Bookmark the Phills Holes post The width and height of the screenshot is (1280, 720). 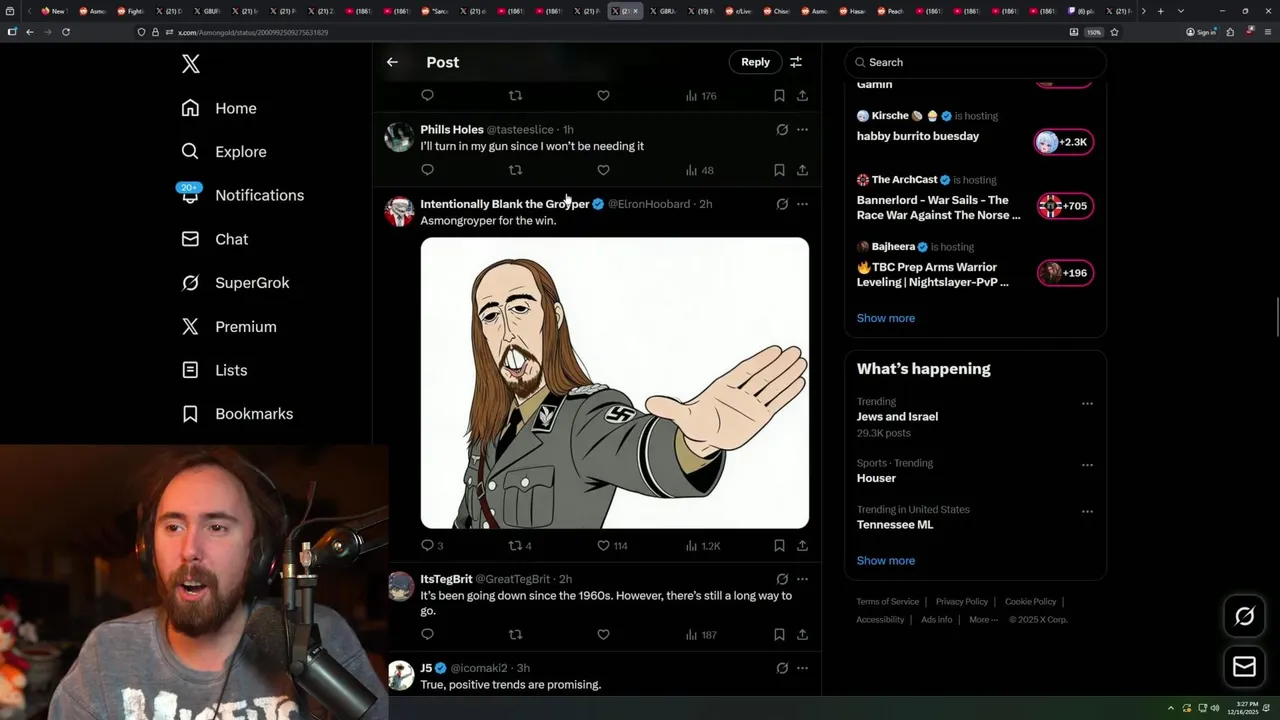tap(779, 170)
